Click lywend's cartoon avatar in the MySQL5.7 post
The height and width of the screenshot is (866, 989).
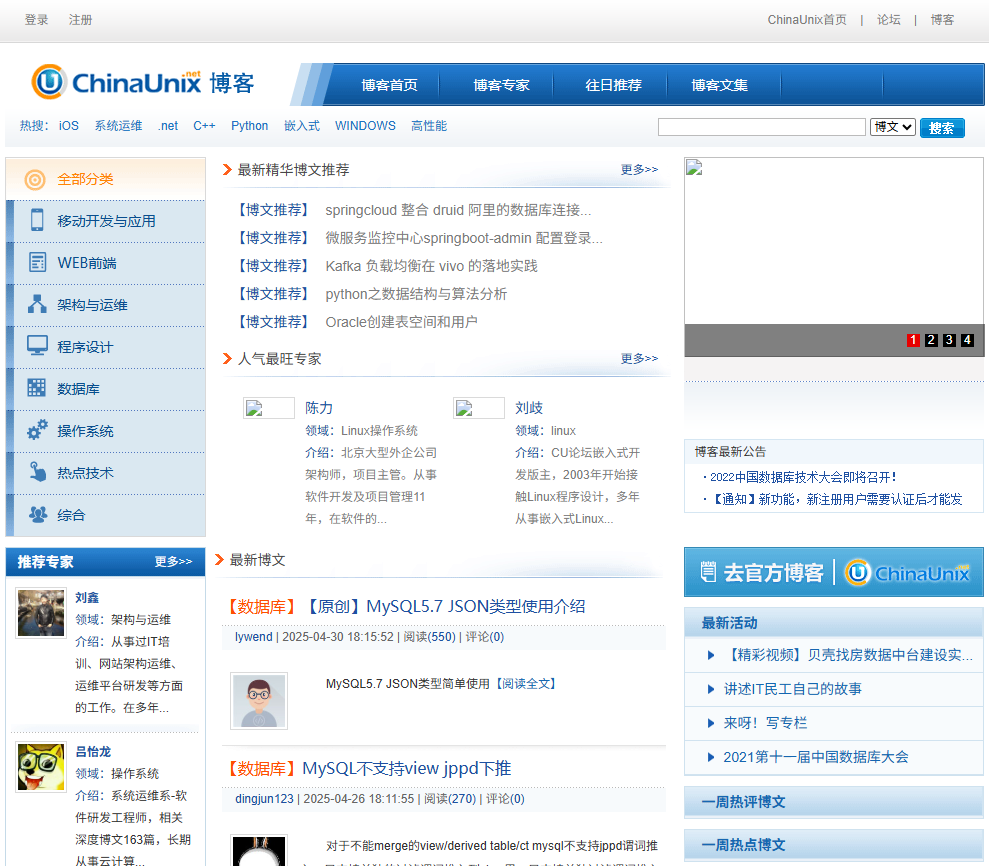259,701
